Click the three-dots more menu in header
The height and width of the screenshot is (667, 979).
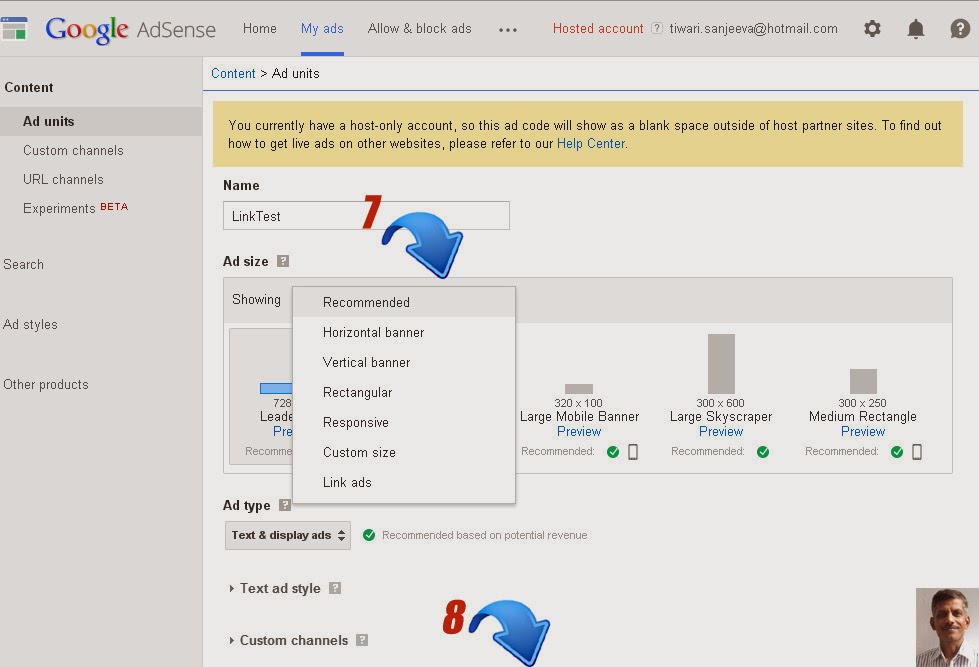point(508,29)
